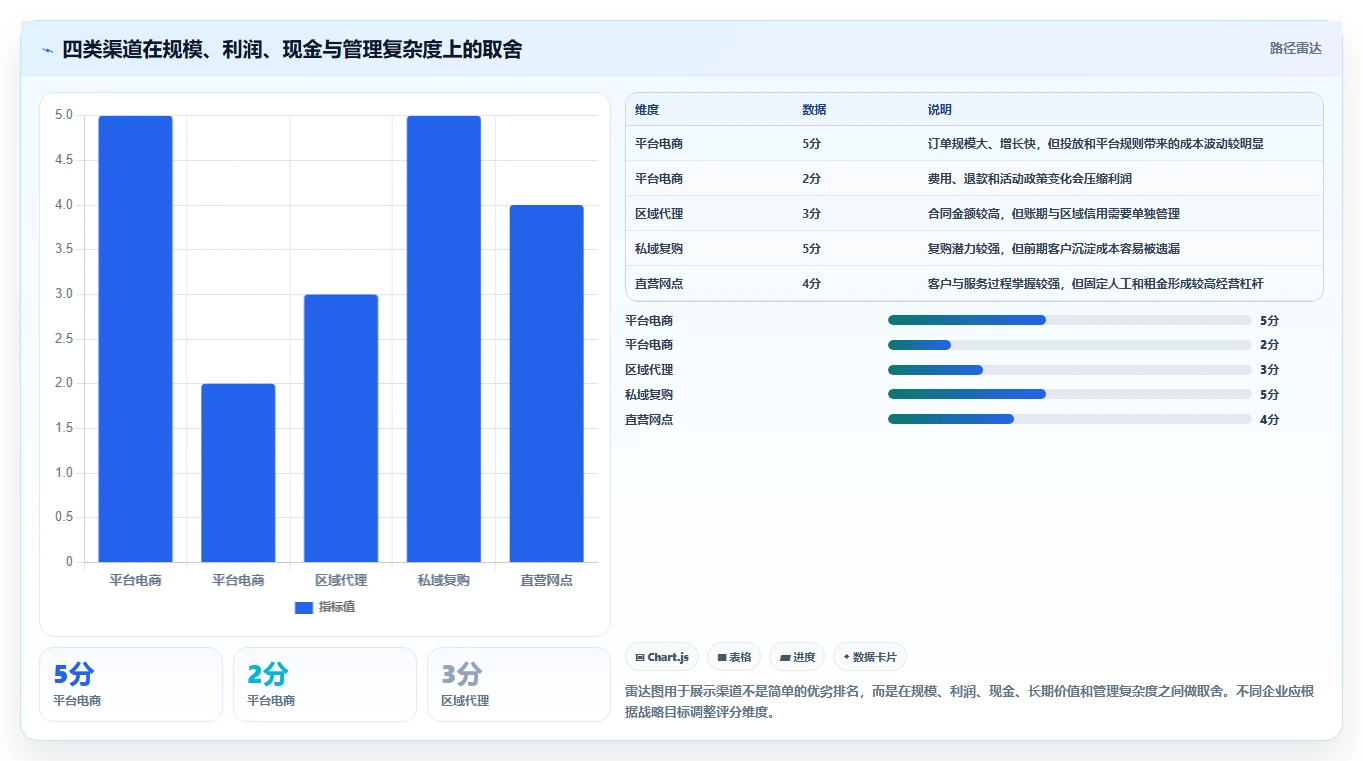Click the 指标值 legend label text
Image resolution: width=1363 pixels, height=761 pixels.
pyautogui.click(x=337, y=607)
